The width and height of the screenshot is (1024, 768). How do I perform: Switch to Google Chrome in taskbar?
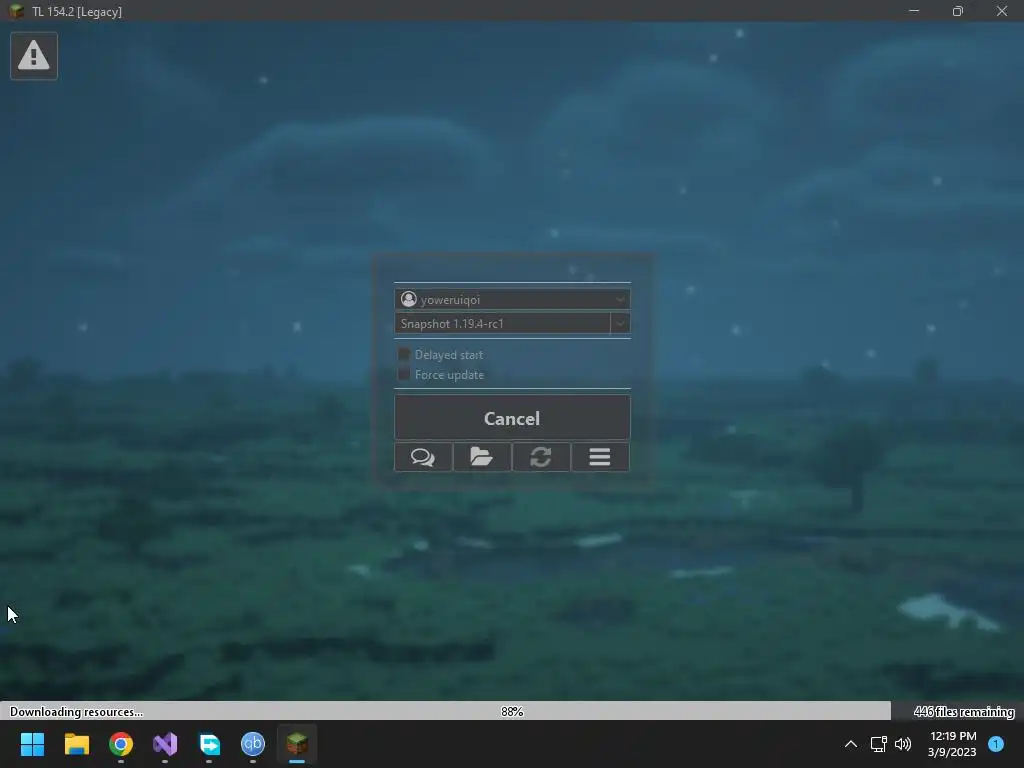coord(121,744)
